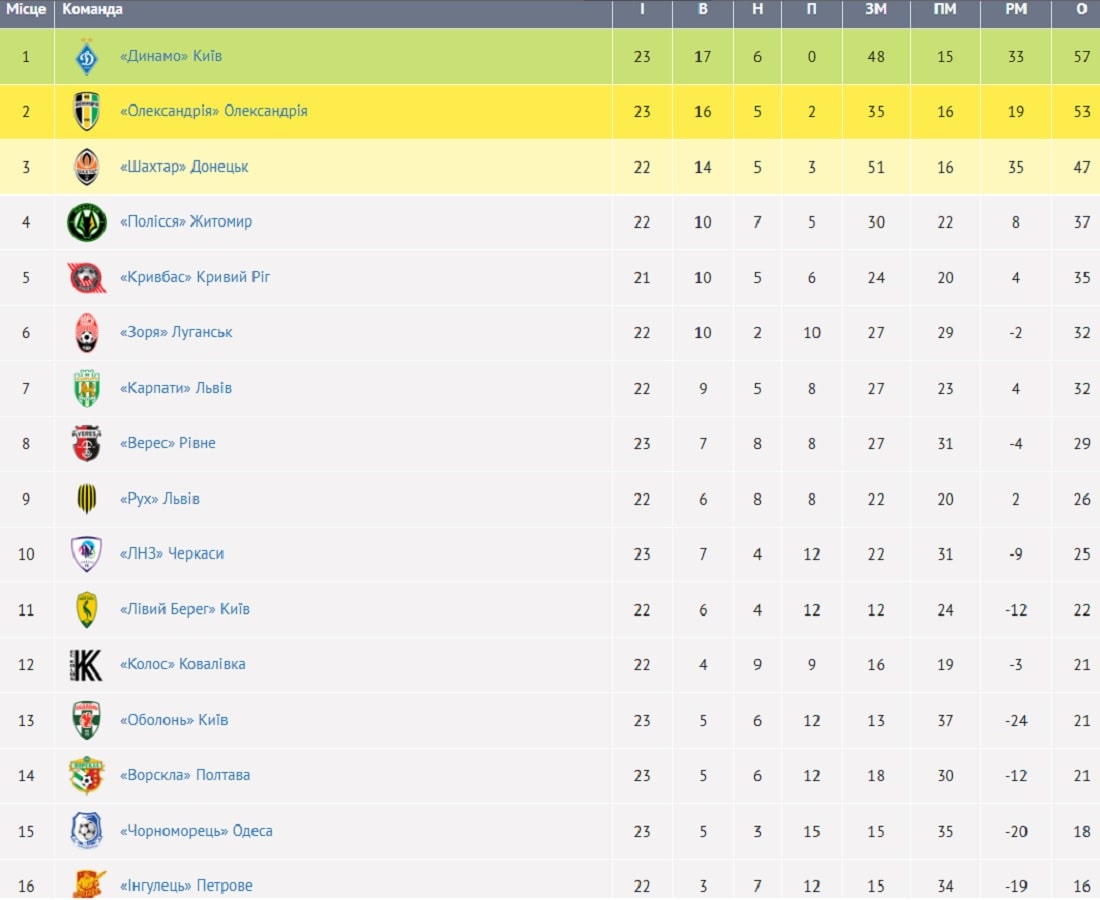The image size is (1100, 900).
Task: Click the Kryvbas Kryvyi Rih logo
Action: [x=87, y=278]
